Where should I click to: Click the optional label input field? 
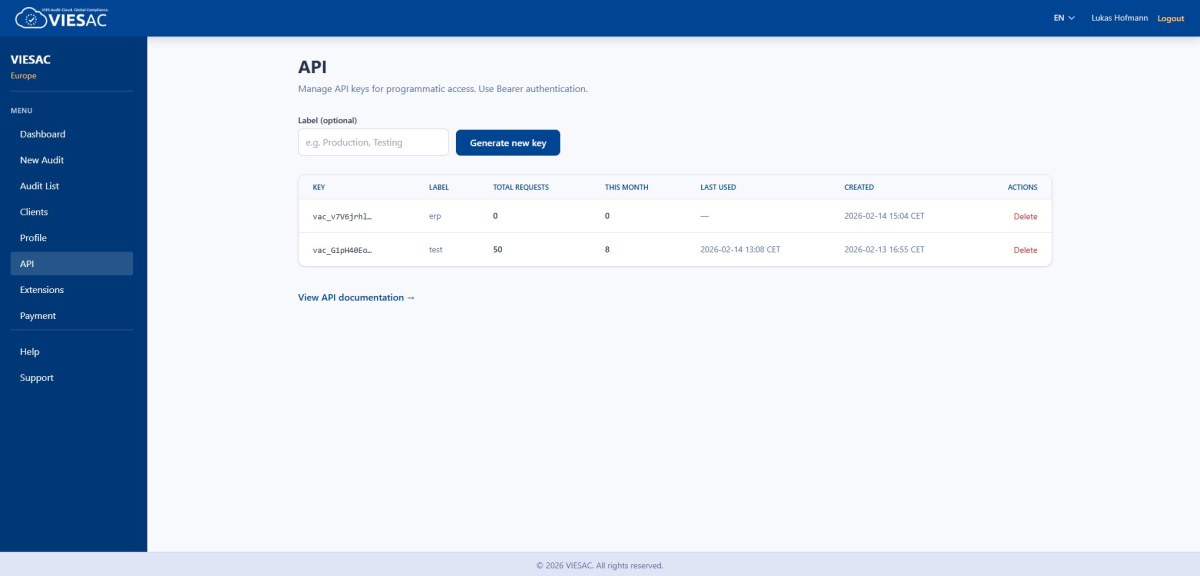372,142
